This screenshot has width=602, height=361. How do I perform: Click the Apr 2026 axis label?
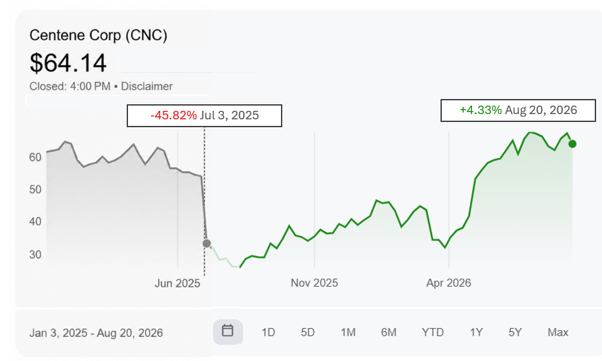[448, 283]
